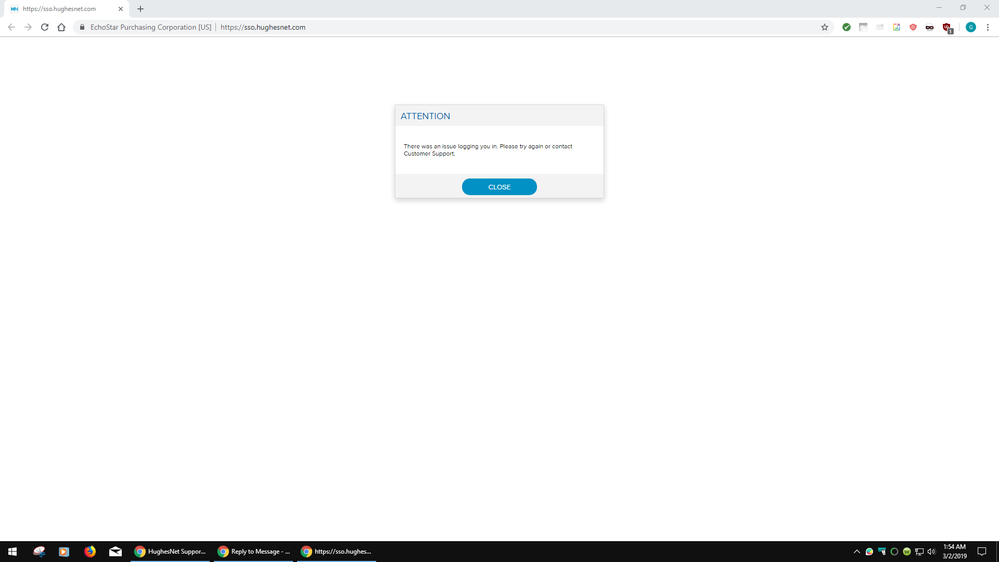Open the browser home page
Screen dimensions: 999x562
pyautogui.click(x=61, y=27)
